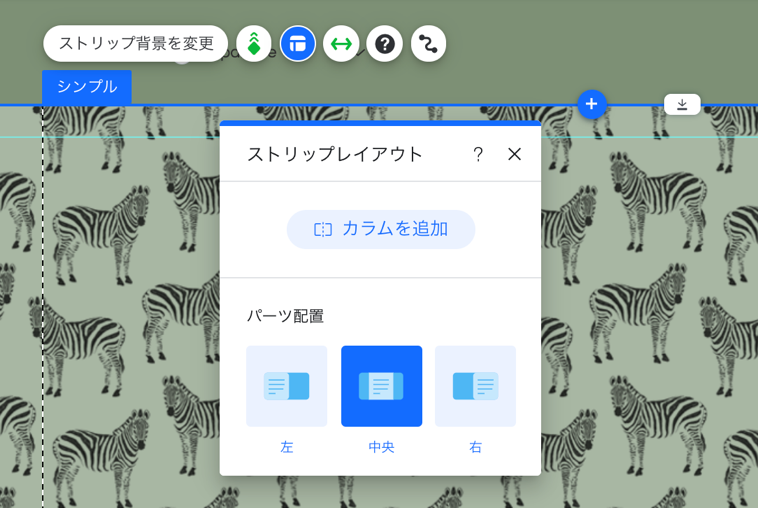The width and height of the screenshot is (758, 508).
Task: Click the ストリップレイアウト panel title
Action: click(x=335, y=154)
